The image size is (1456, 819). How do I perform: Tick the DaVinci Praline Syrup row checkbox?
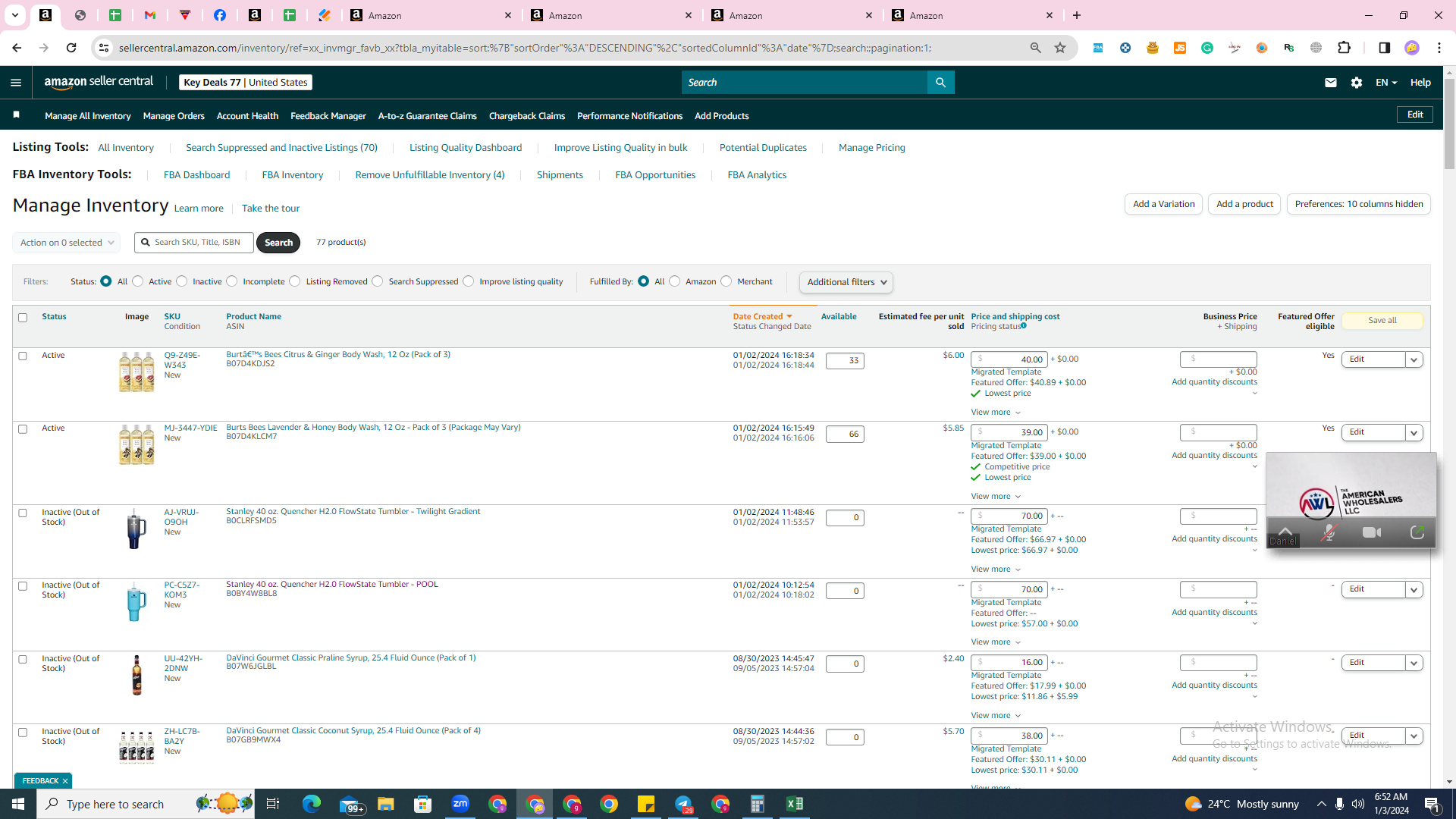click(x=23, y=659)
